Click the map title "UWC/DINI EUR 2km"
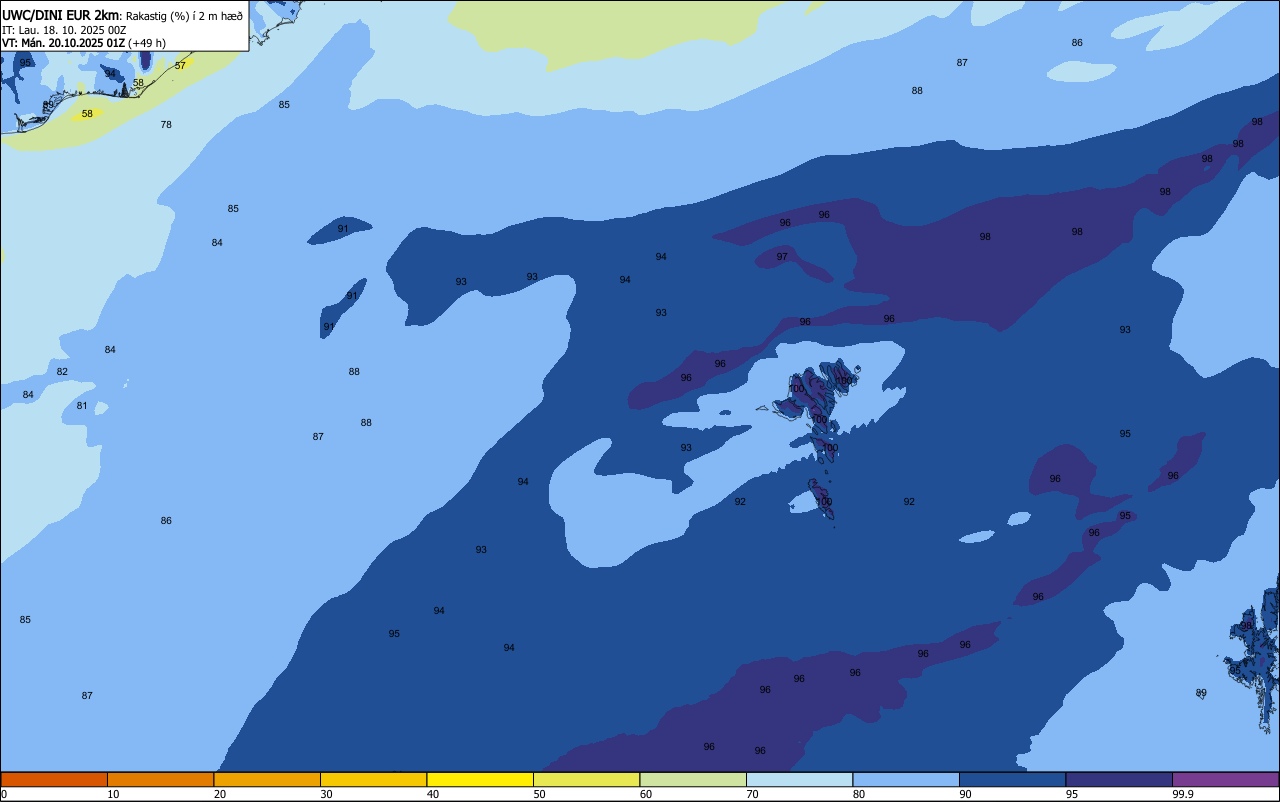This screenshot has width=1280, height=802. [60, 14]
